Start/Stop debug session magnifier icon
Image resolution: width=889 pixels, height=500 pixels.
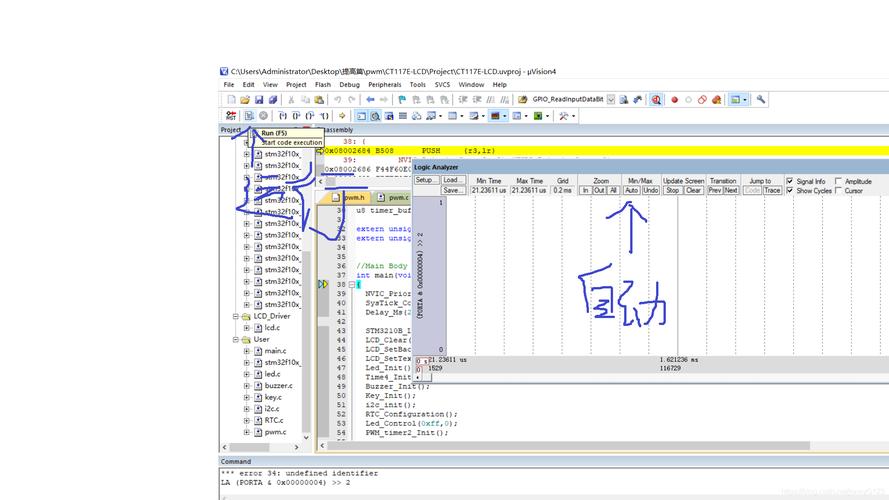656,100
